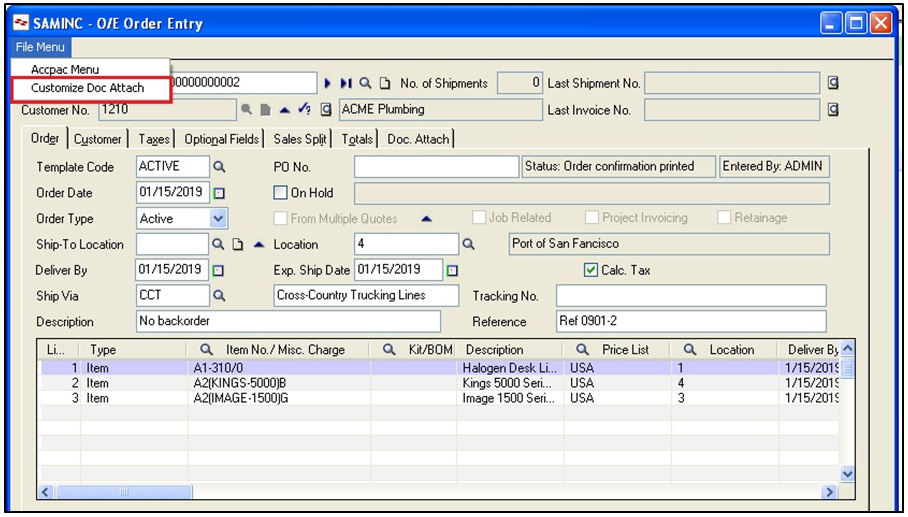Open the Optional Fields tab
The width and height of the screenshot is (908, 517).
221,139
